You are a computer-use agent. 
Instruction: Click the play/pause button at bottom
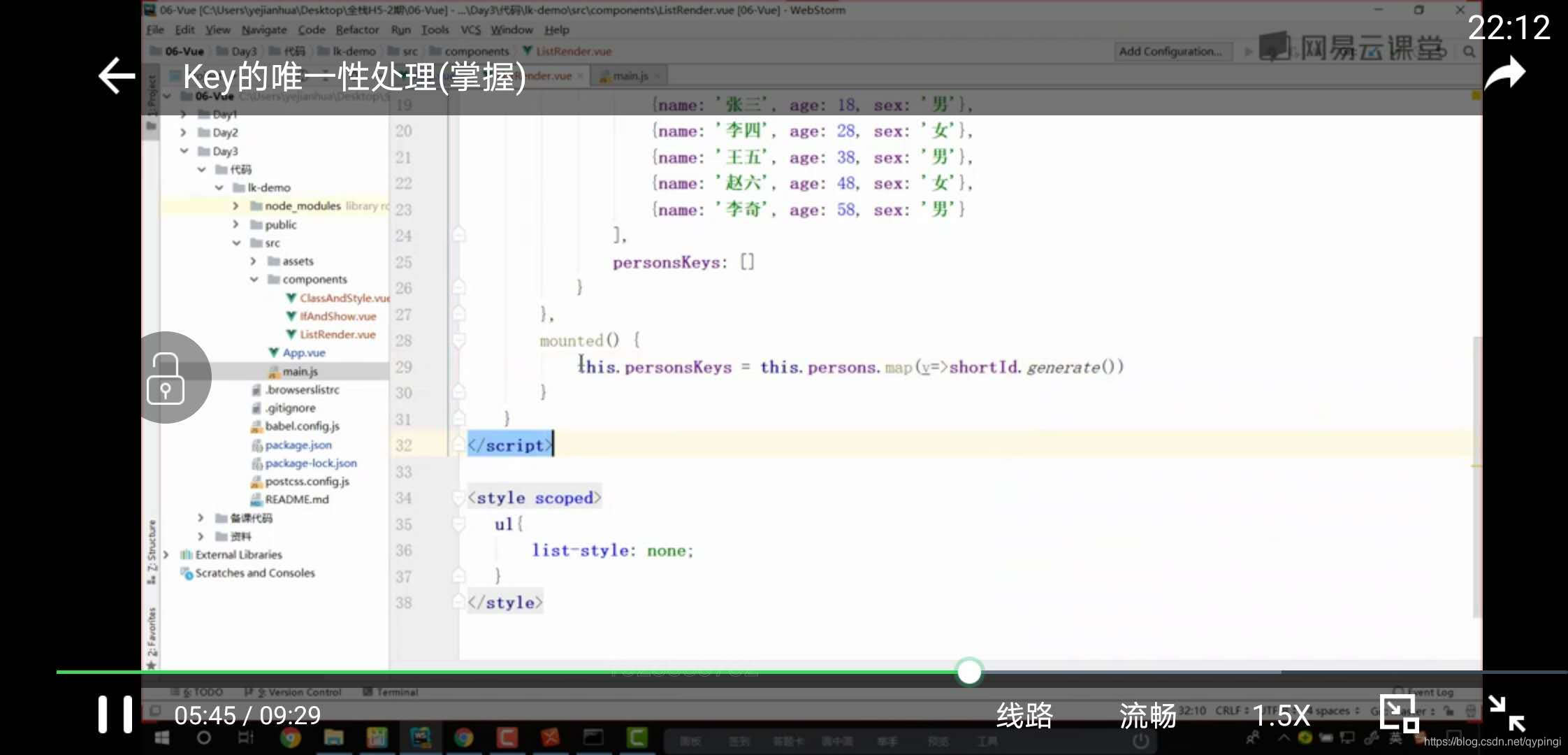click(x=113, y=715)
